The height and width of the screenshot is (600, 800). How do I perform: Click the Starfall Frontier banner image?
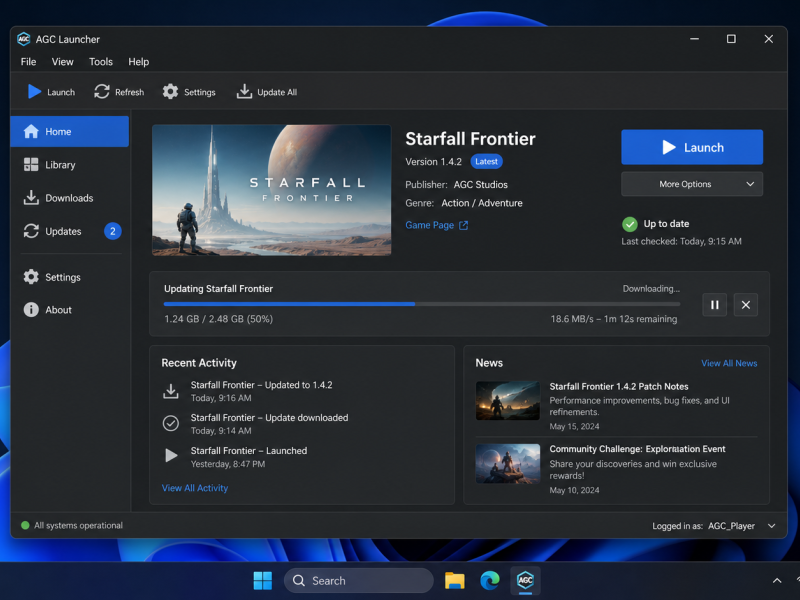271,190
